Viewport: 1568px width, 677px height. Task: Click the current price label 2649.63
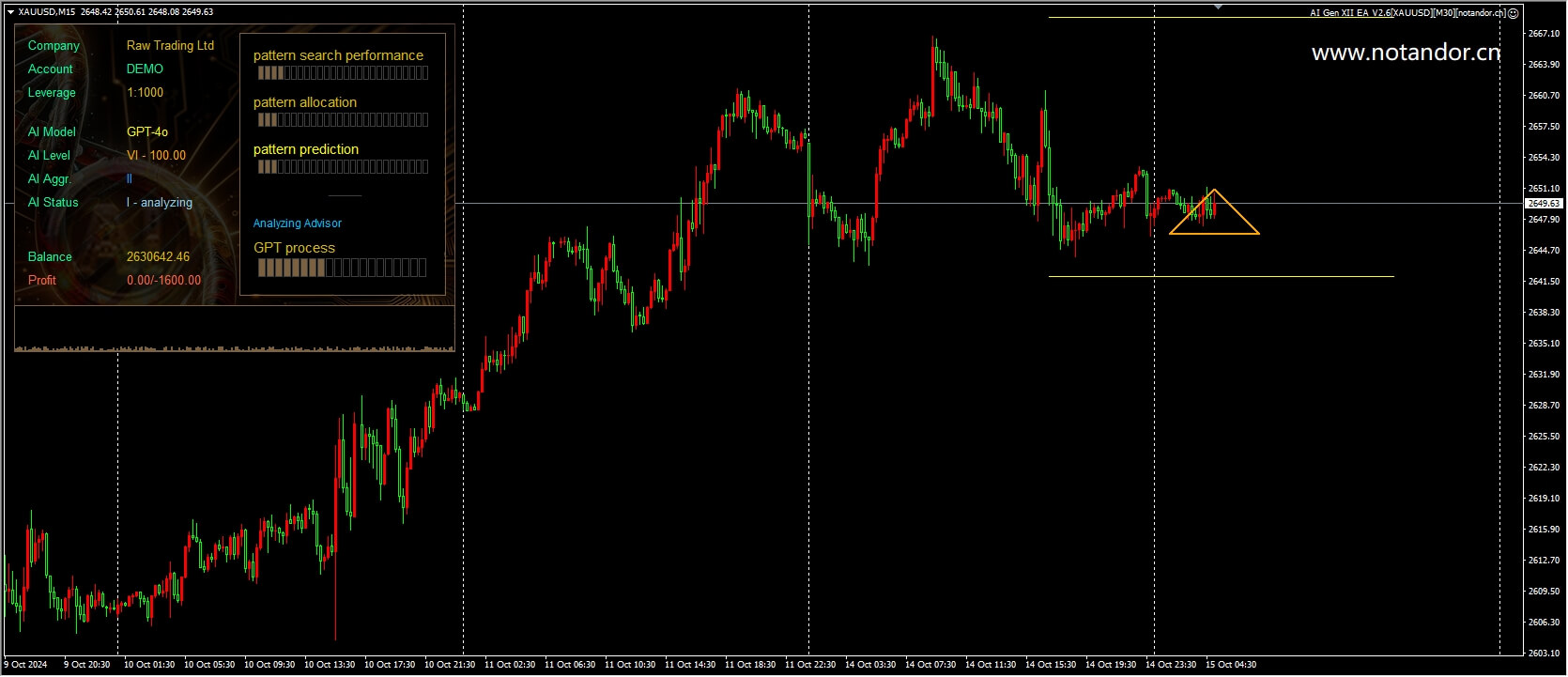(x=1544, y=204)
